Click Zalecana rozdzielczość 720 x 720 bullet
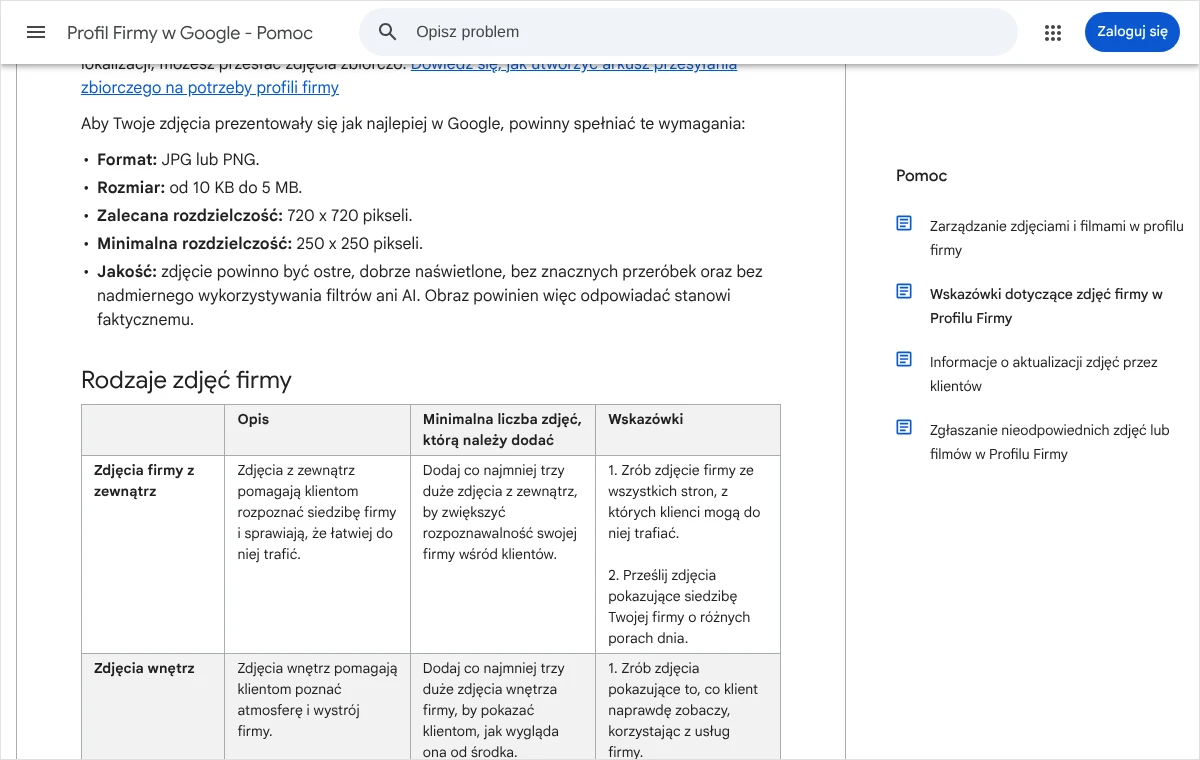 tap(255, 216)
